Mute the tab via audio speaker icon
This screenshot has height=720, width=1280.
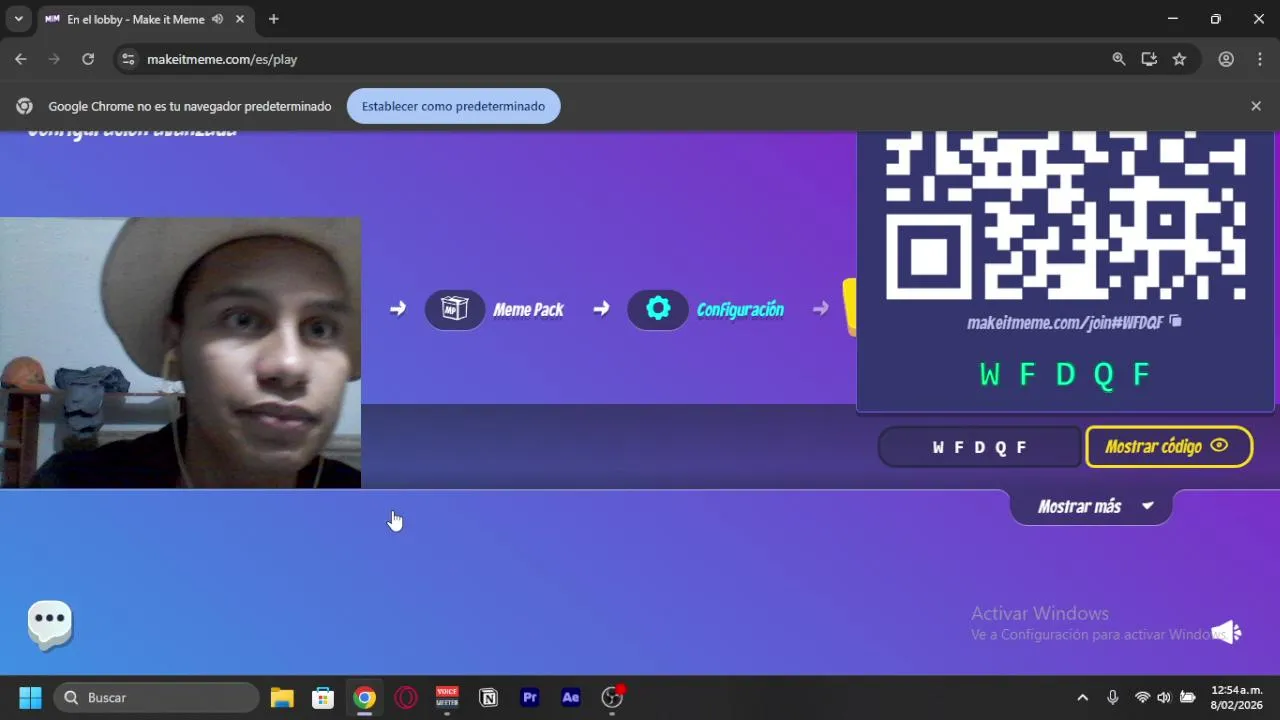pyautogui.click(x=217, y=19)
